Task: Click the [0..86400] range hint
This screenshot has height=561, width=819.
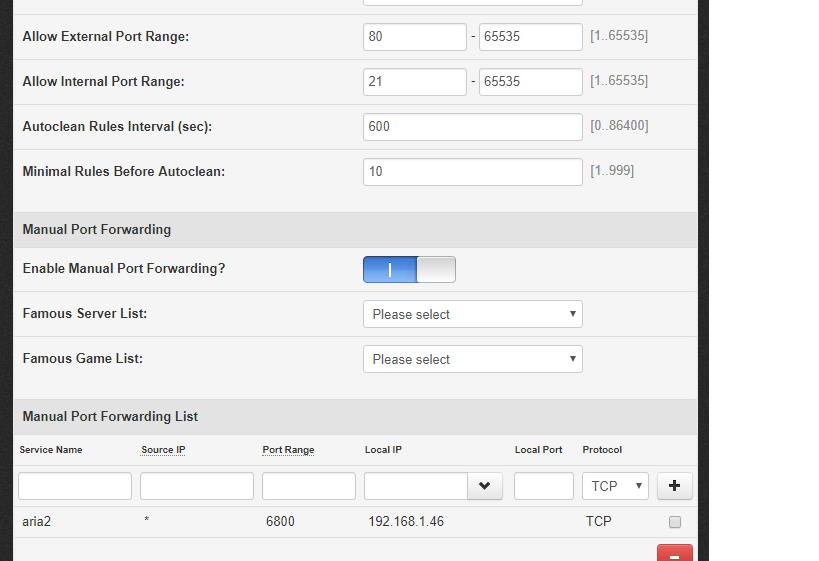Action: click(x=619, y=126)
